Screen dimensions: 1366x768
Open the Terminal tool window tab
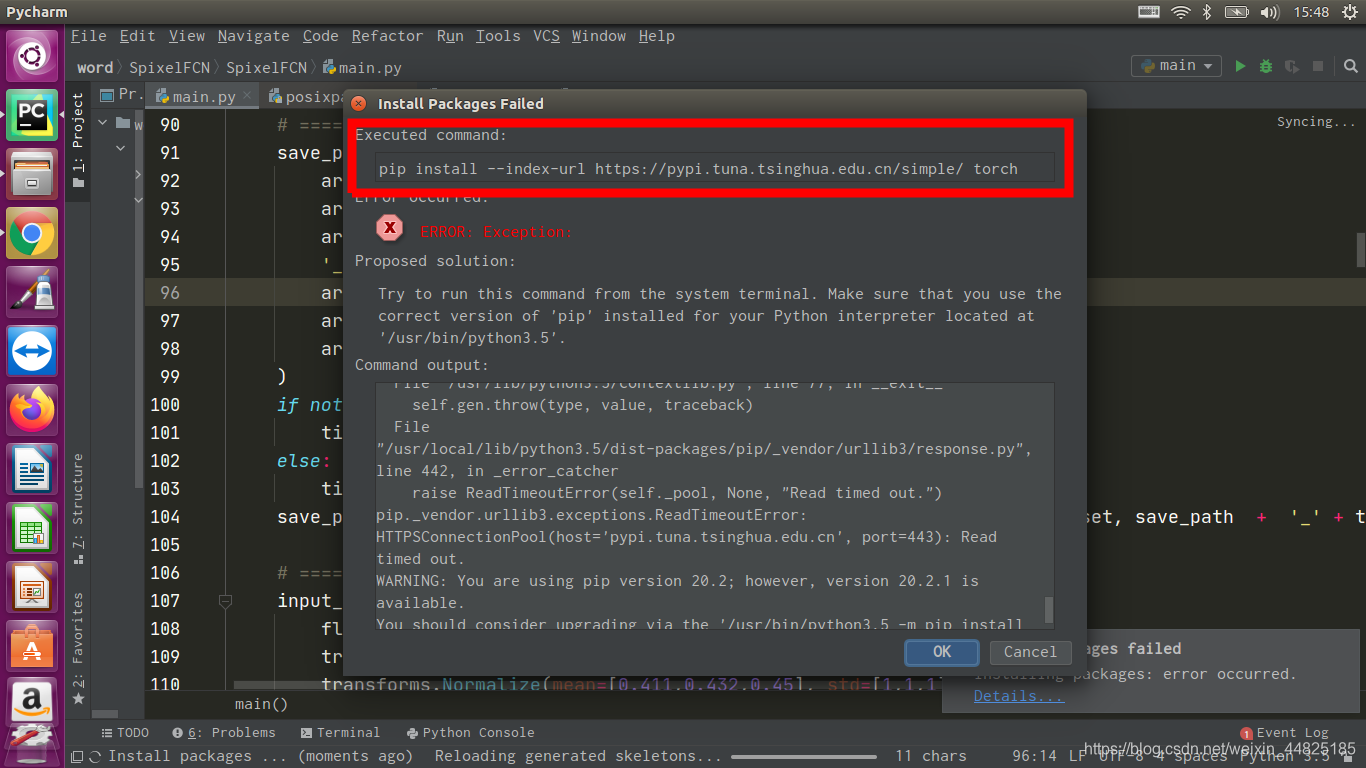point(340,733)
